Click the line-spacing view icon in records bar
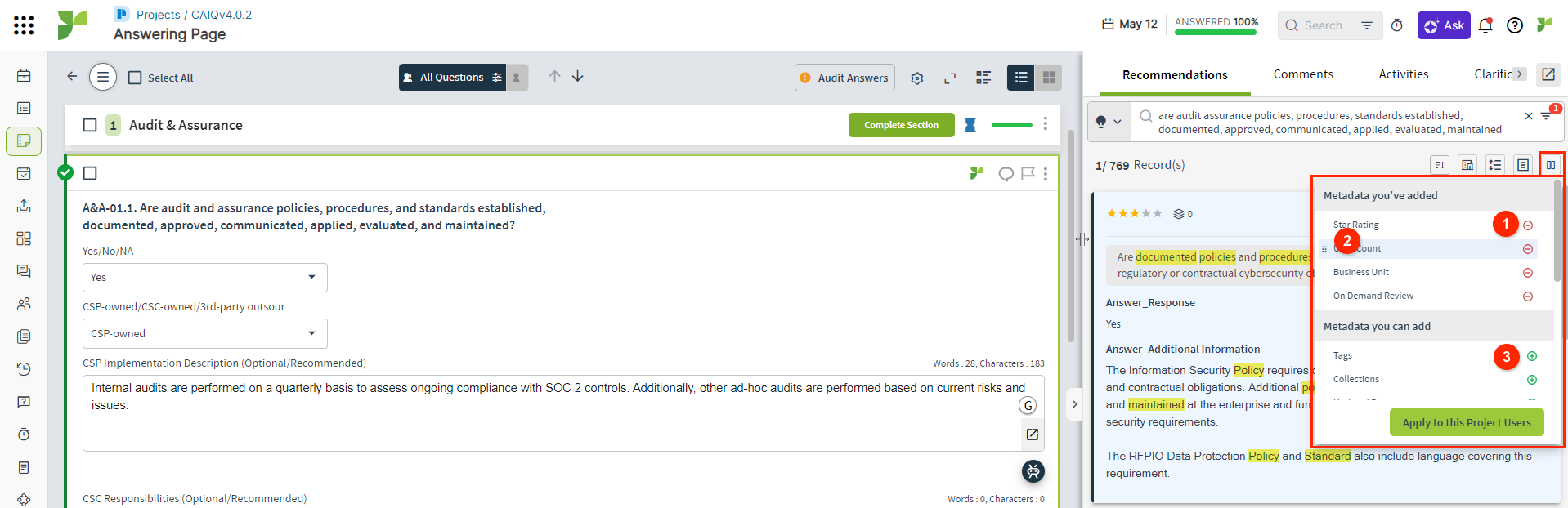 click(x=1495, y=165)
